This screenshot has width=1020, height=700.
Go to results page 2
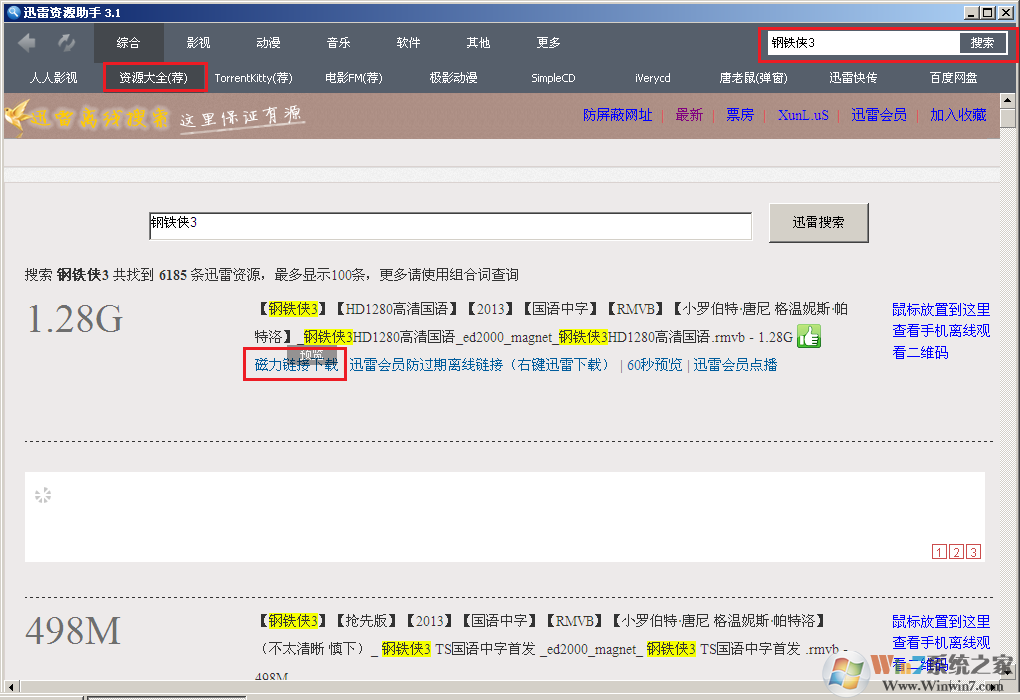click(956, 551)
